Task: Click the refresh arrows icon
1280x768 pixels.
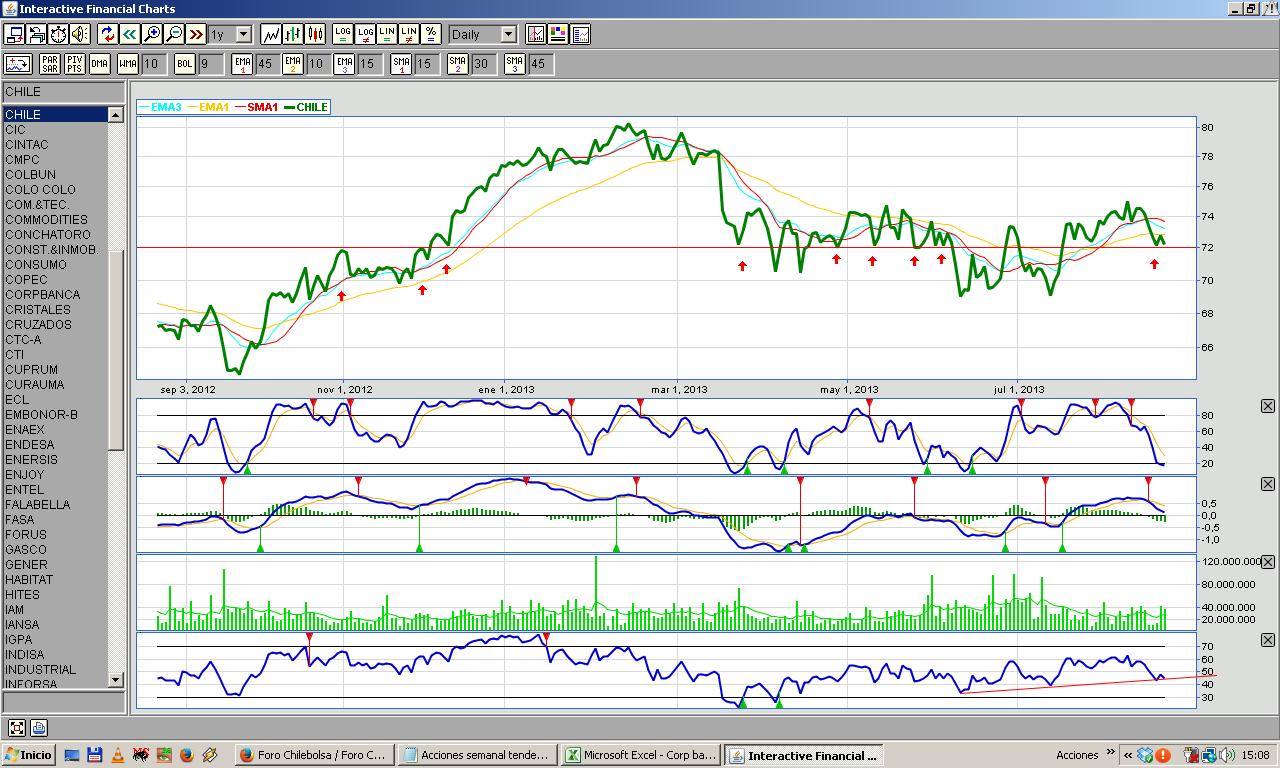Action: [107, 34]
